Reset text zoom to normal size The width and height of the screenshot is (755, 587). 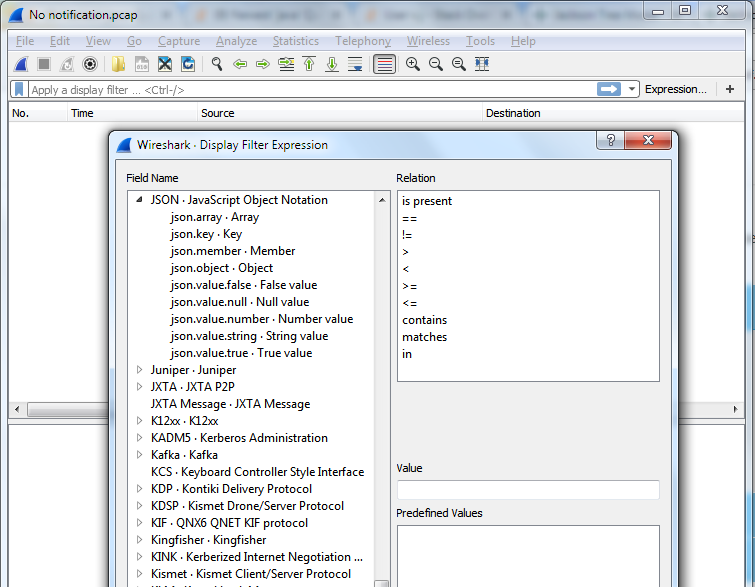(459, 64)
